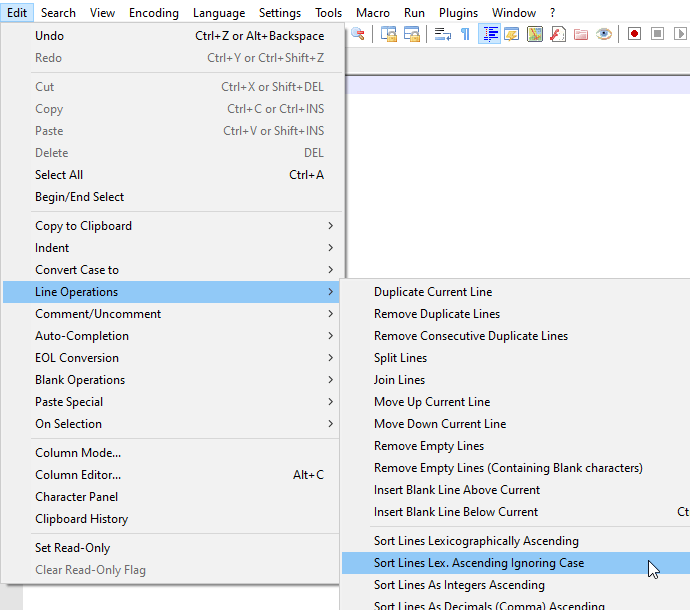Open the Window menu
Viewport: 690px width, 610px height.
[514, 13]
